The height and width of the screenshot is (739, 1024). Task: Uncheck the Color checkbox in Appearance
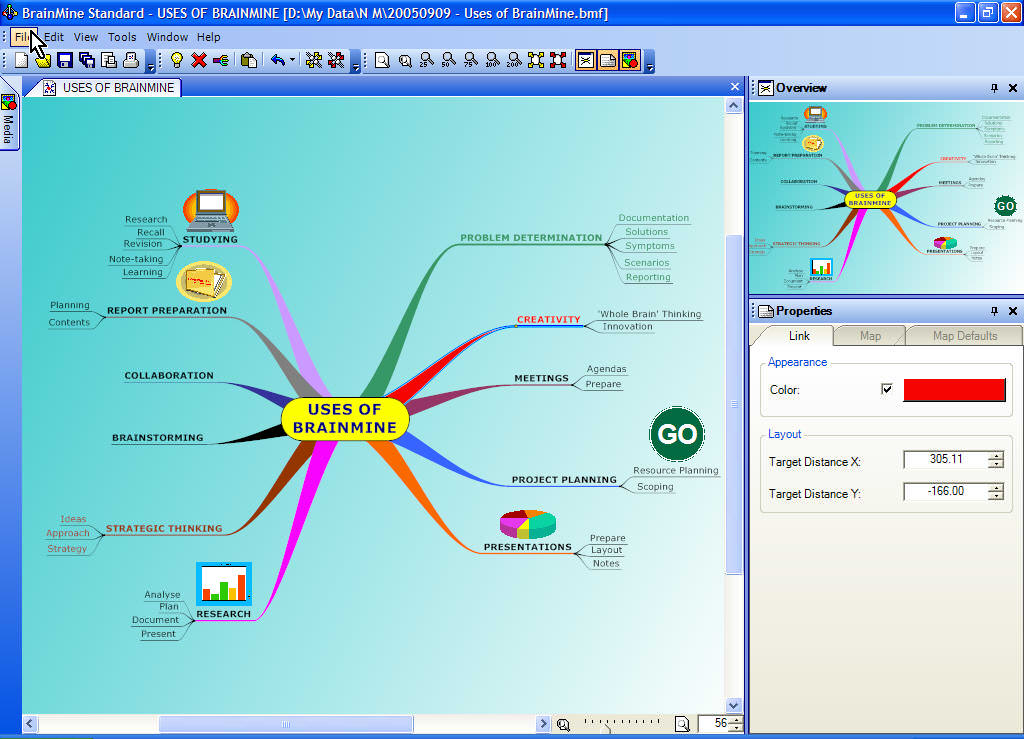(886, 389)
